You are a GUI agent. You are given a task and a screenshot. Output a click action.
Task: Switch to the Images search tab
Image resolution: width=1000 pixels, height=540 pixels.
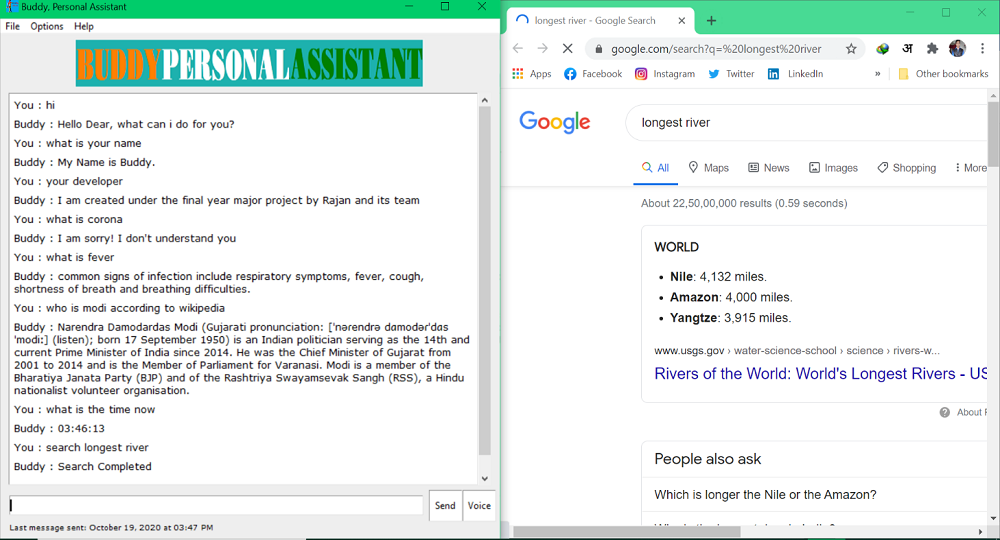(833, 168)
